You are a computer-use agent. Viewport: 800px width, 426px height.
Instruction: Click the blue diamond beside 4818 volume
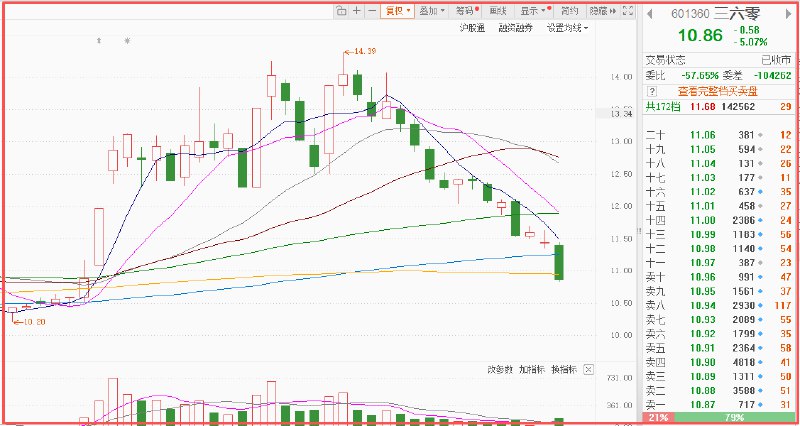[761, 363]
